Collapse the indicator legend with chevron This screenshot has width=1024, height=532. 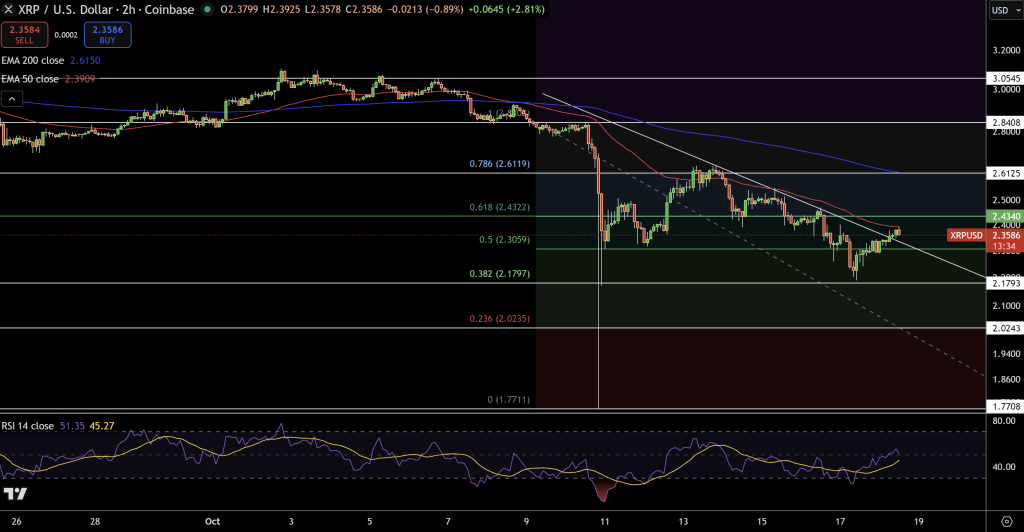12,99
